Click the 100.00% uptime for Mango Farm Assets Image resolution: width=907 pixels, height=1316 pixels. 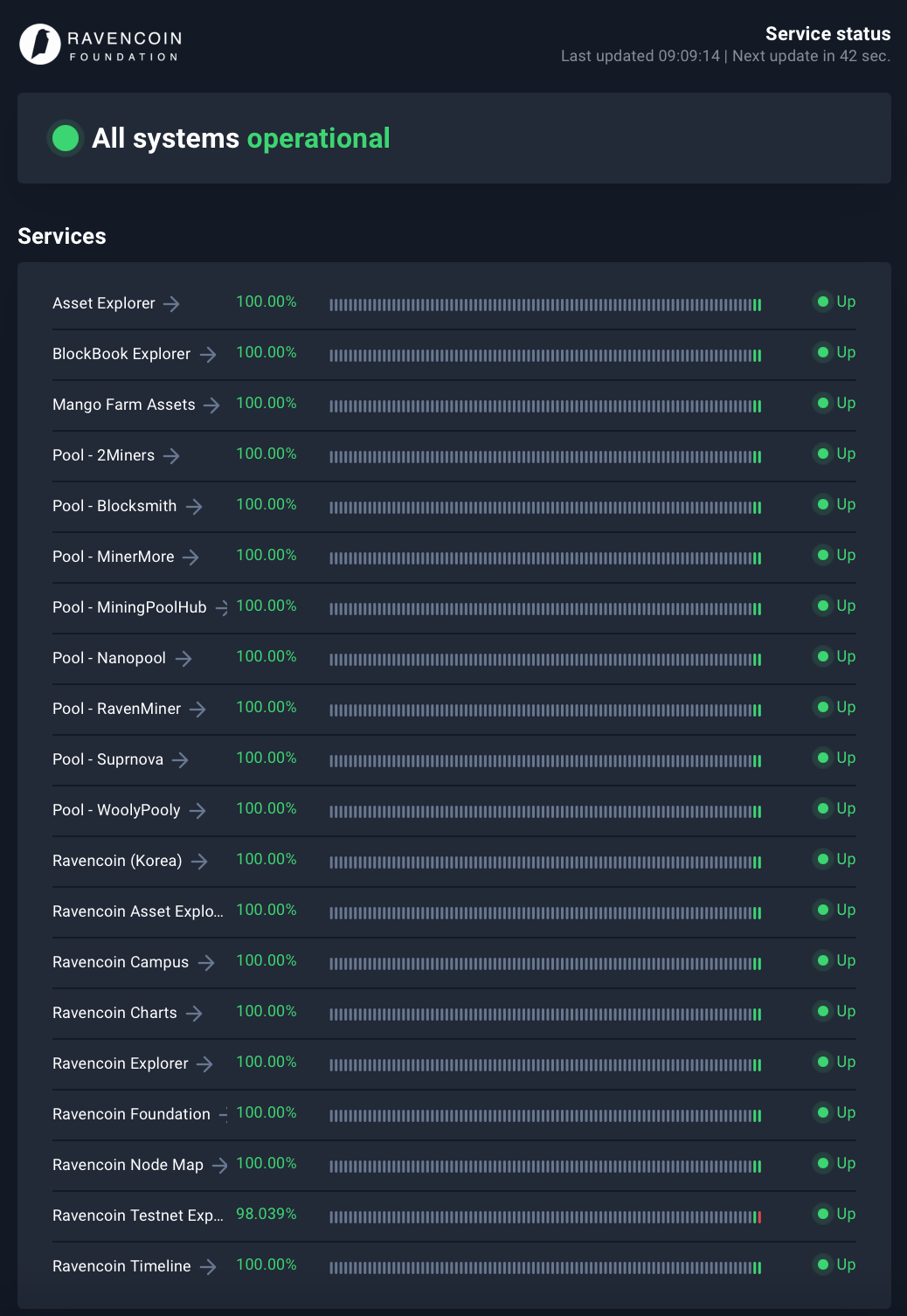[x=267, y=403]
